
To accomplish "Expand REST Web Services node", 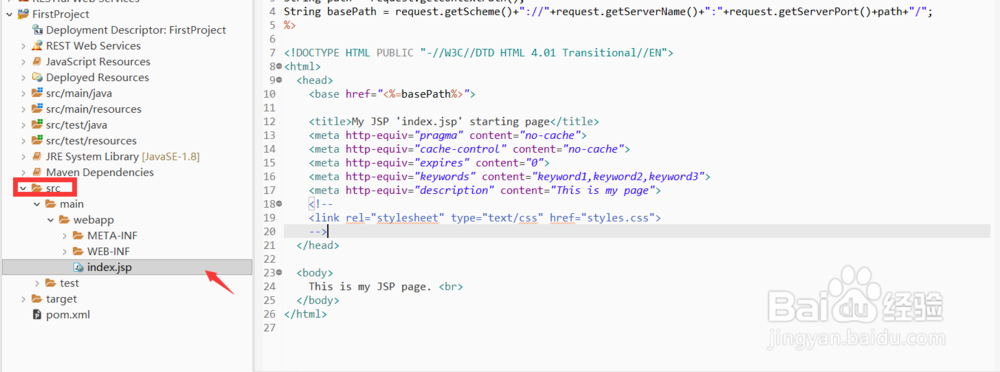I will click(x=24, y=46).
